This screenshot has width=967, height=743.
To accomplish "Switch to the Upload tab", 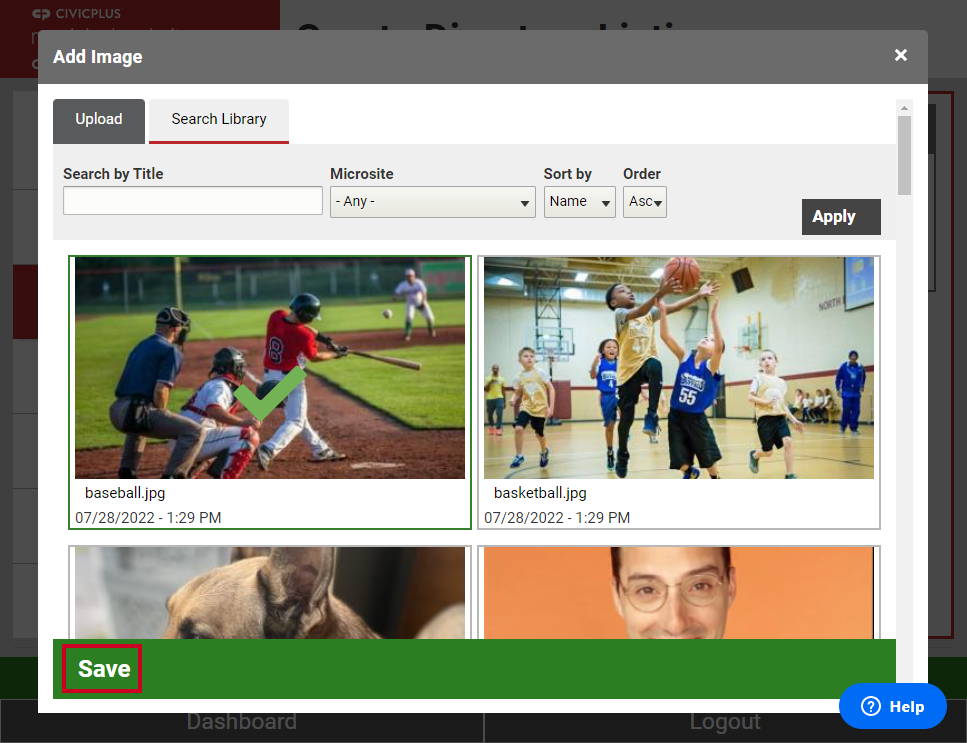I will (99, 121).
